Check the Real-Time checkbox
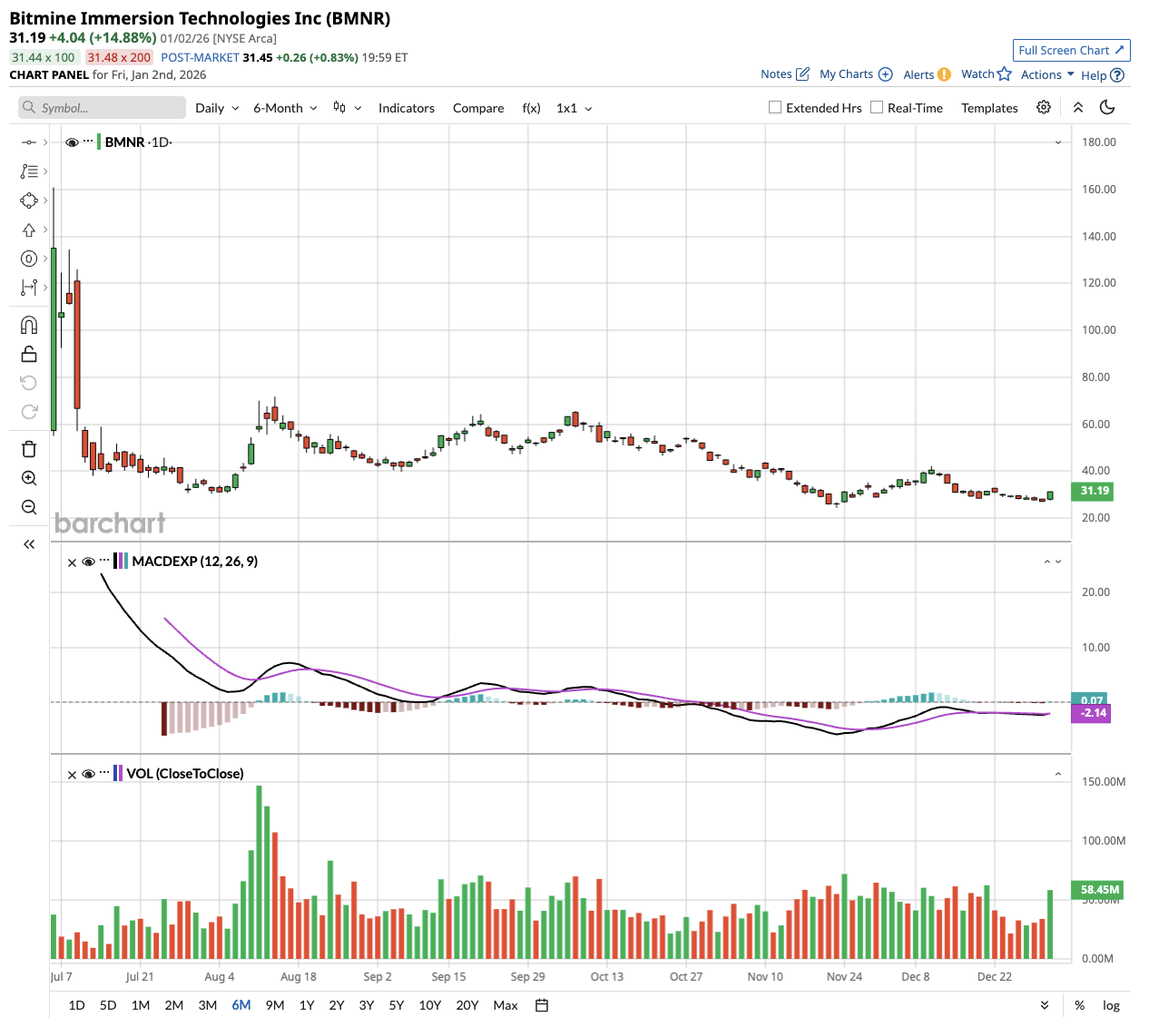Screen dimensions: 1149x1036 tap(877, 107)
